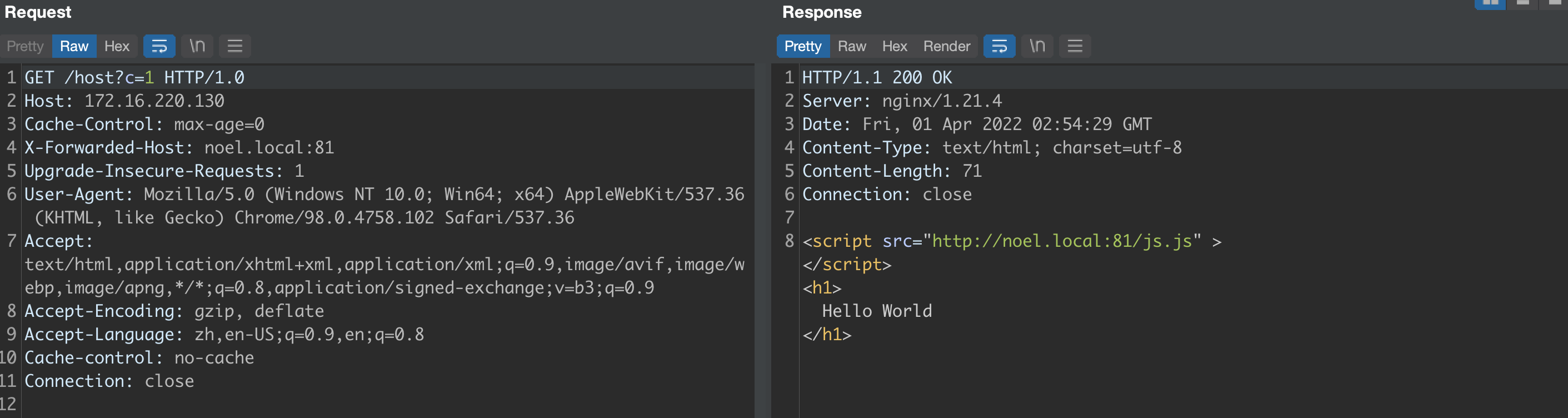Click the 'Host: 172.16.220.130' header
The width and height of the screenshot is (1568, 418).
tap(124, 101)
